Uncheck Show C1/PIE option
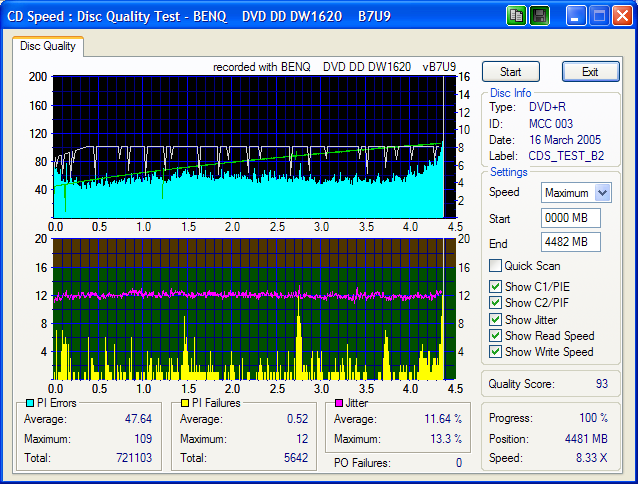This screenshot has height=484, width=638. click(495, 288)
